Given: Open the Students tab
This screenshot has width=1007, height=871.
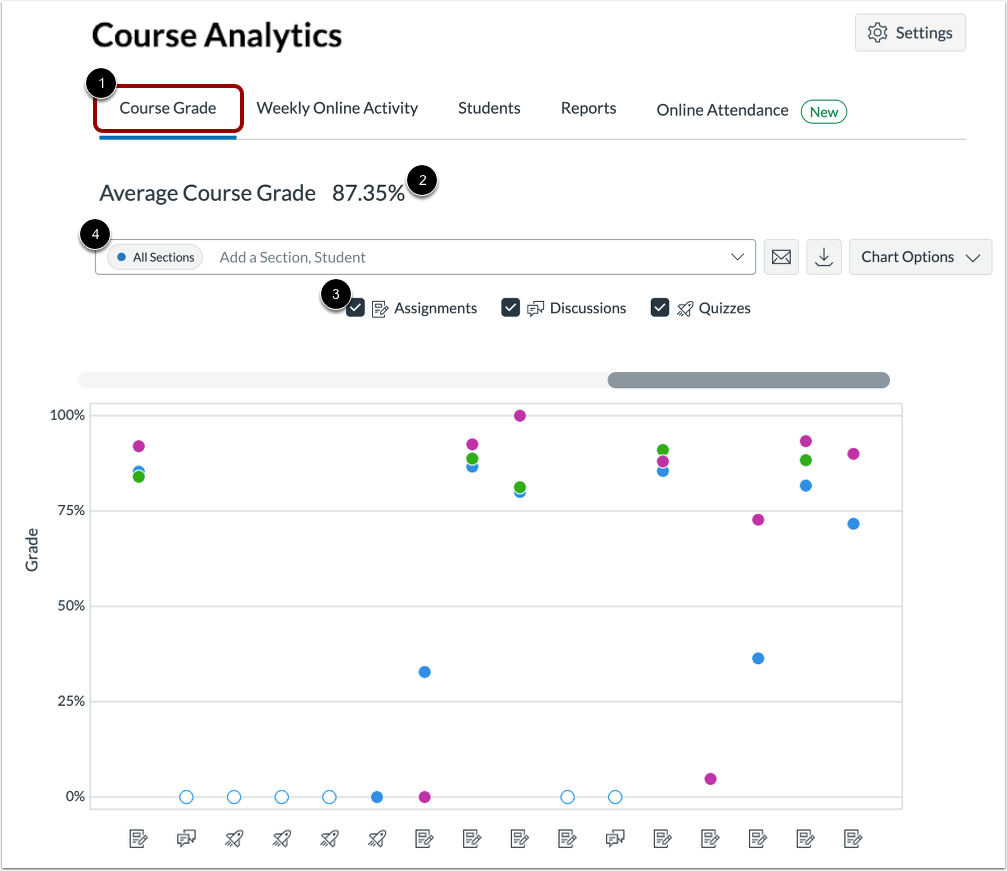Looking at the screenshot, I should [488, 108].
